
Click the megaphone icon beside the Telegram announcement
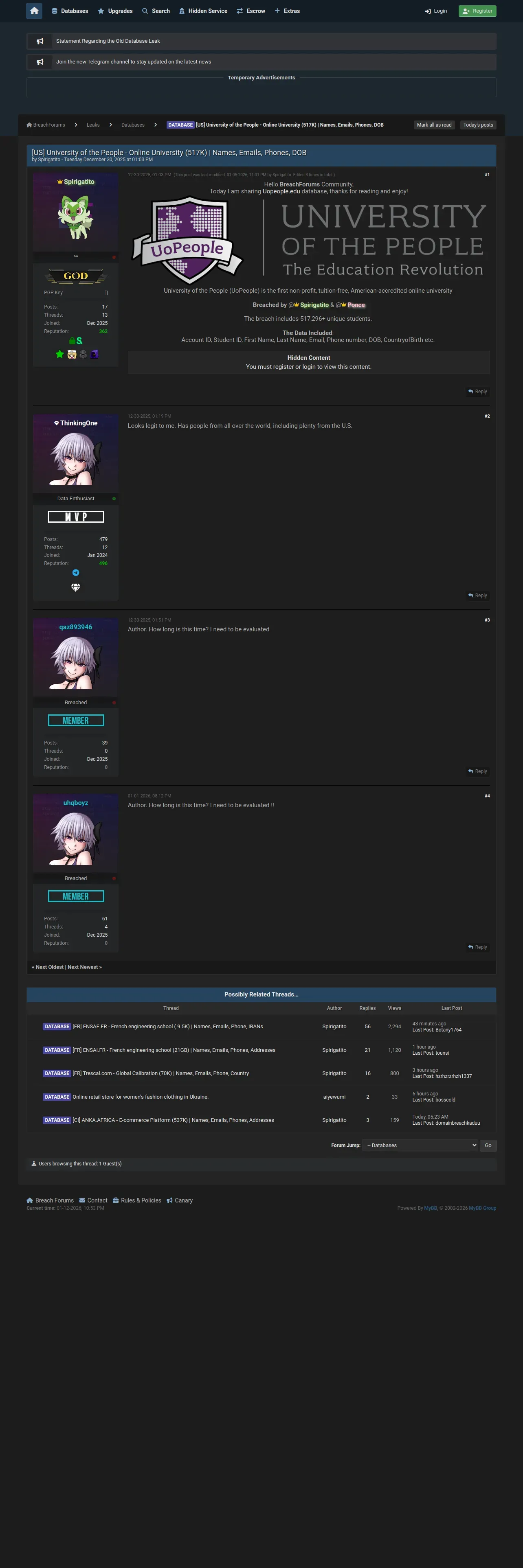pos(40,61)
